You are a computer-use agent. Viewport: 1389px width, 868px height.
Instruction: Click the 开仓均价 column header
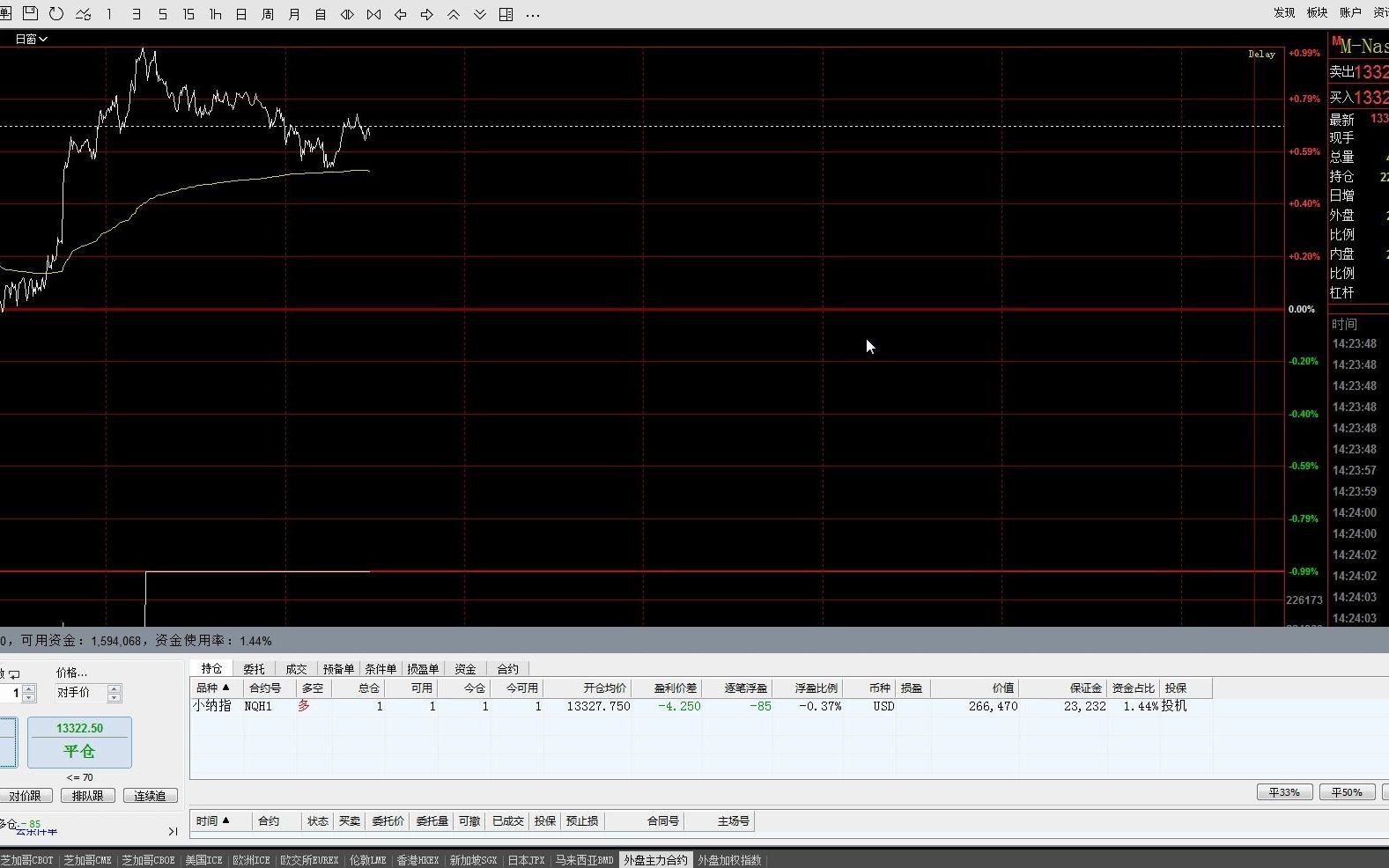click(587, 688)
